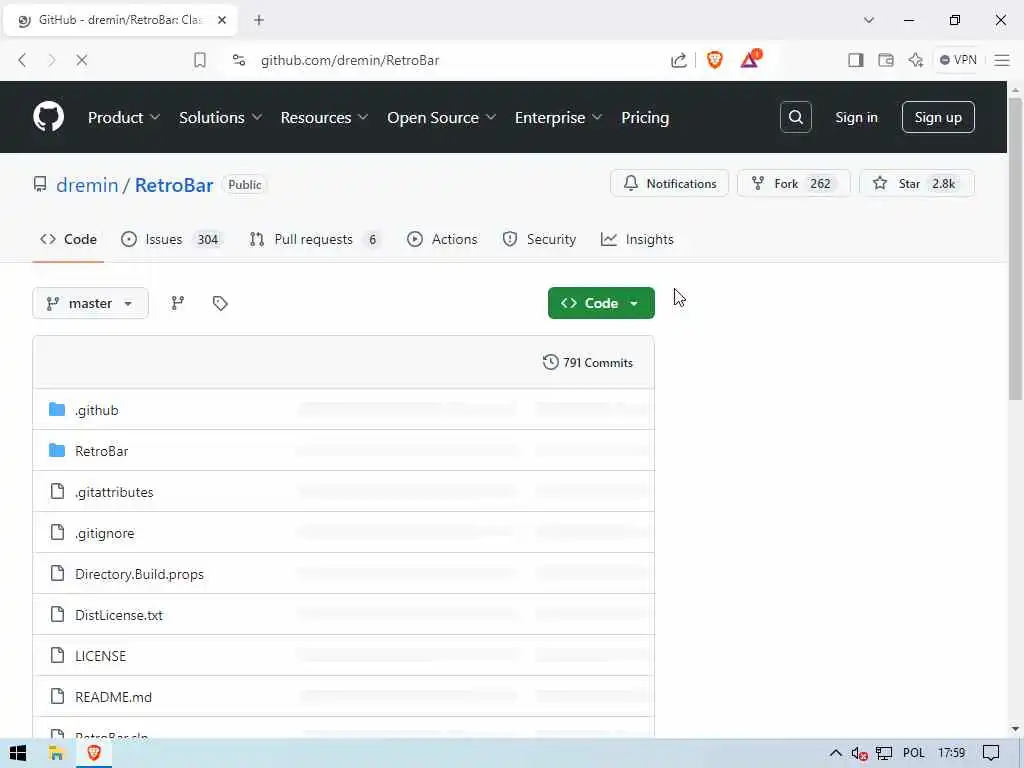View the repository tags icon

coord(220,303)
